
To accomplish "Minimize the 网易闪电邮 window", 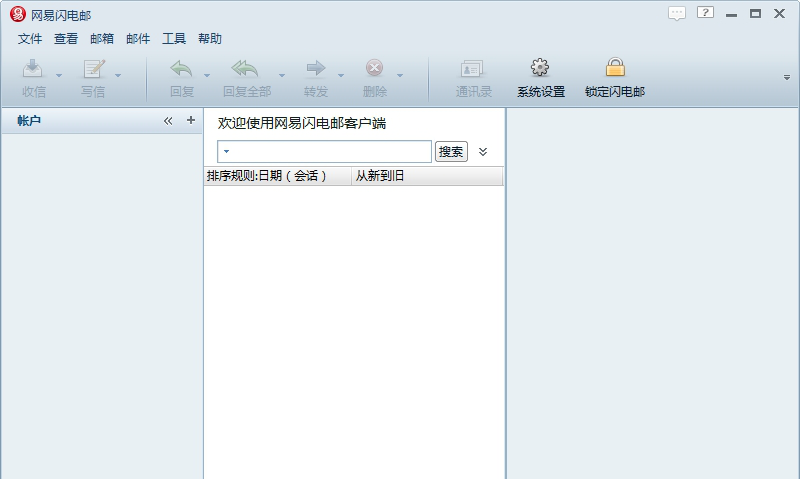I will pos(731,14).
